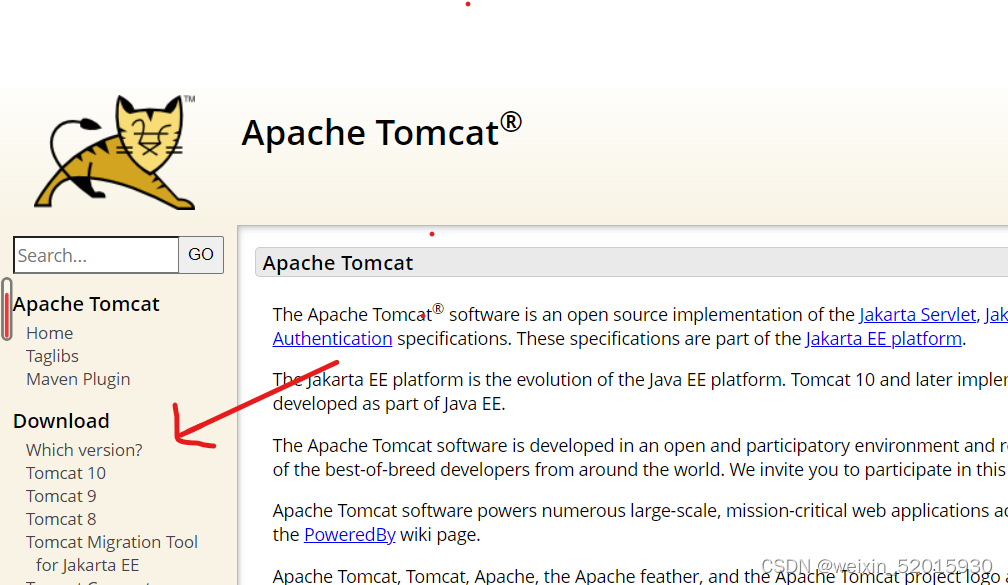This screenshot has height=585, width=1008.
Task: Click the Apache Tomcat logo image
Action: tap(113, 152)
